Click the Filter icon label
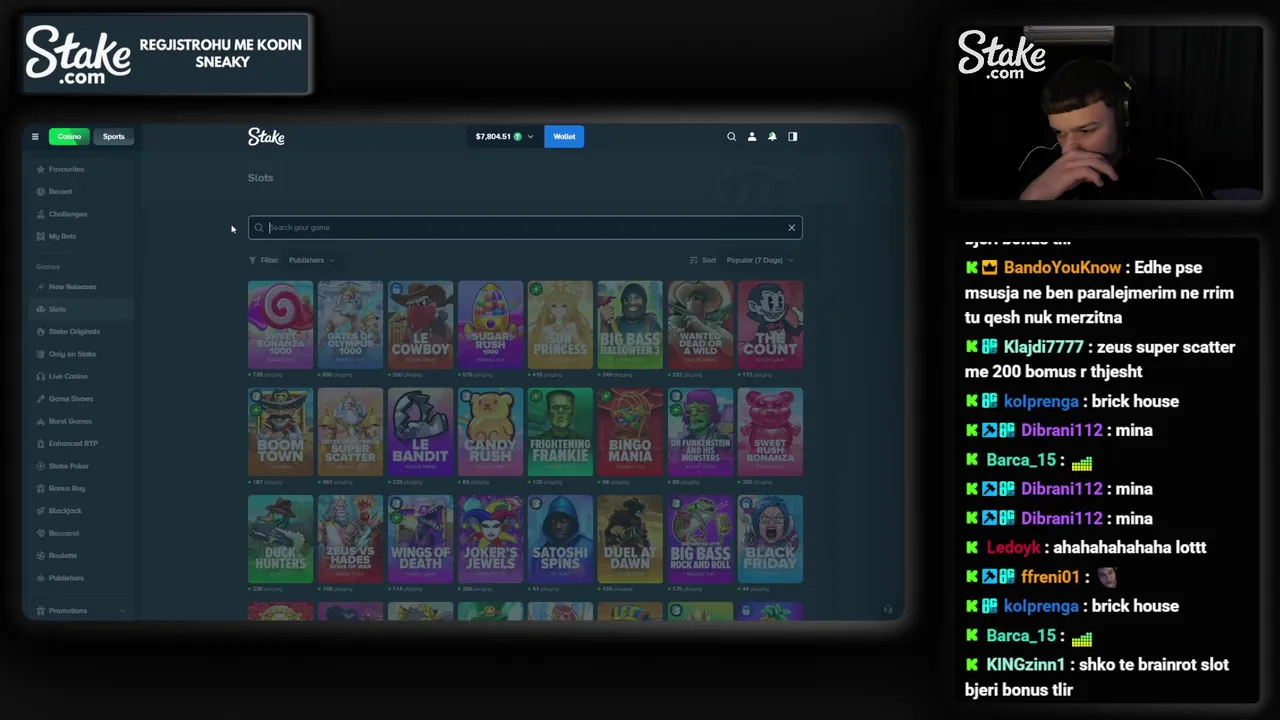1280x720 pixels. (264, 260)
